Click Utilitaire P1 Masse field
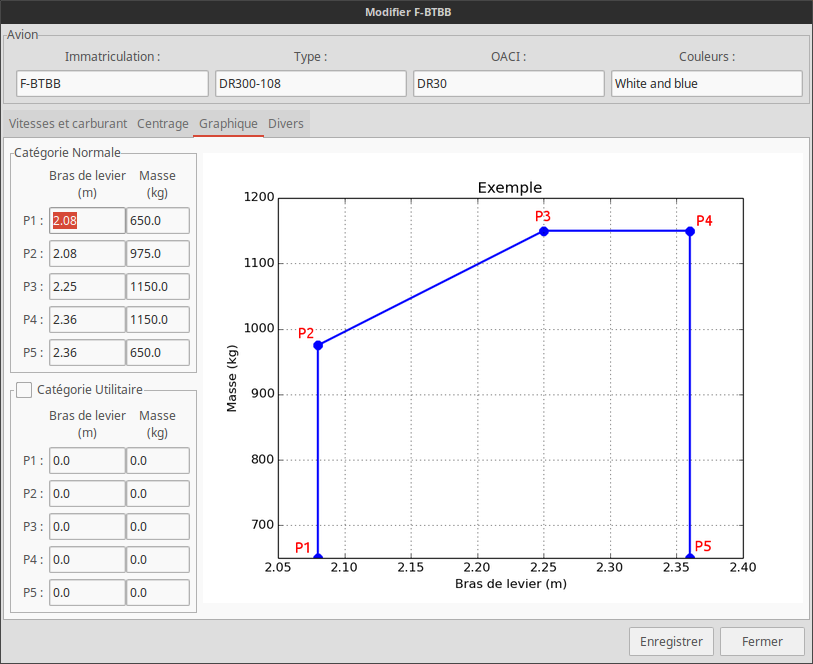This screenshot has width=813, height=664. point(158,461)
